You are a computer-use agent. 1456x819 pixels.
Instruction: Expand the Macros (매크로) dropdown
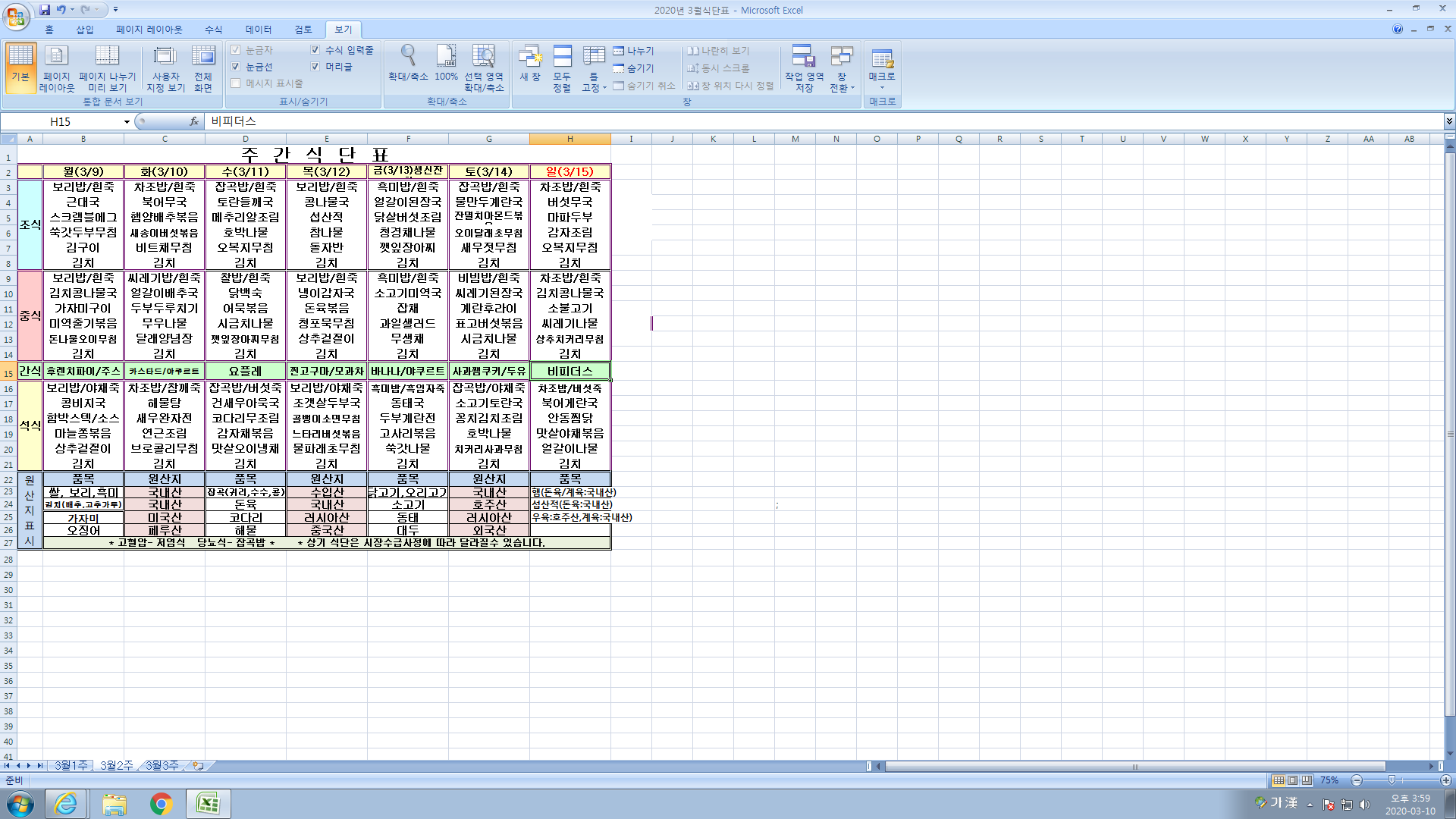(x=882, y=86)
